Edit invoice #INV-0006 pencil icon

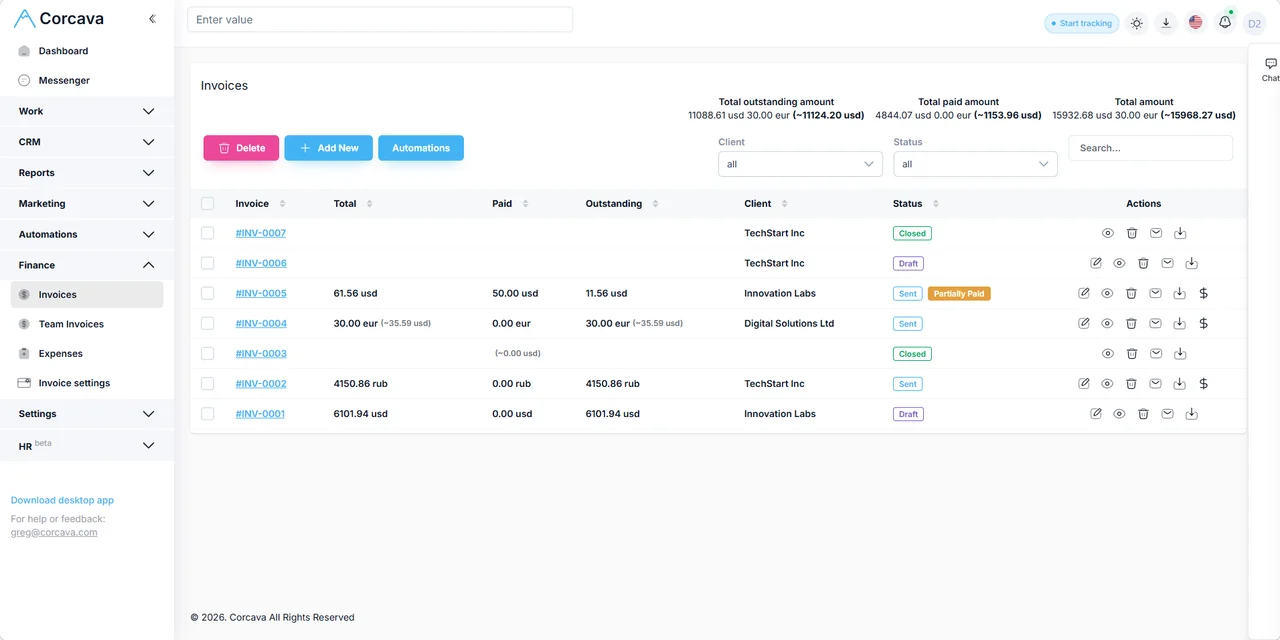(1096, 263)
